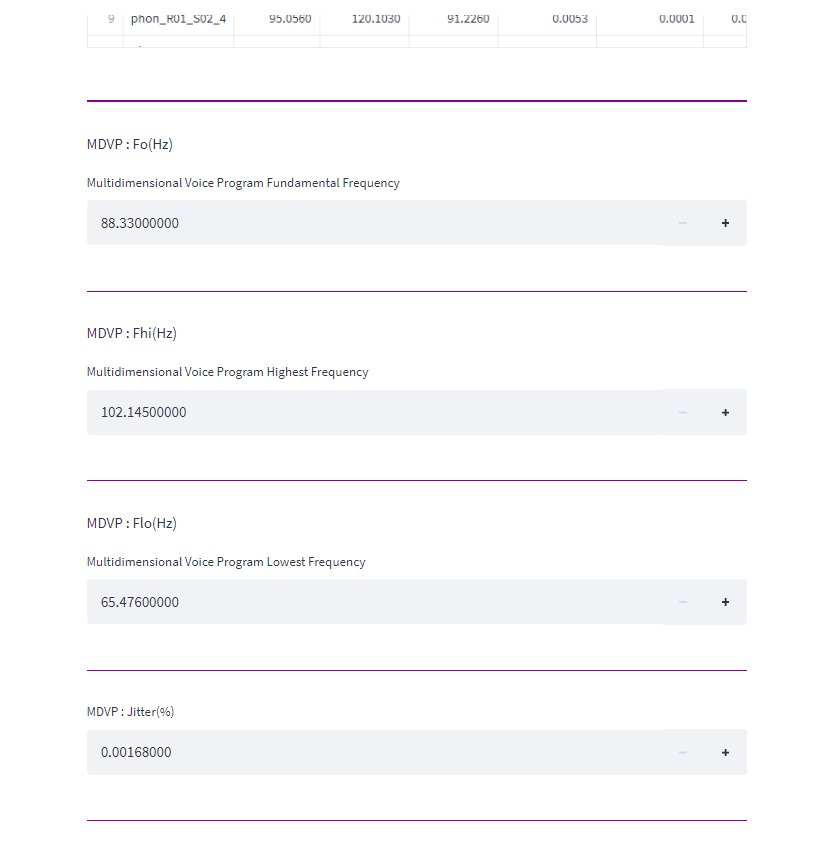Select the Fhi(Hz) input showing 102.14500000
This screenshot has height=846, width=825.
pos(300,412)
